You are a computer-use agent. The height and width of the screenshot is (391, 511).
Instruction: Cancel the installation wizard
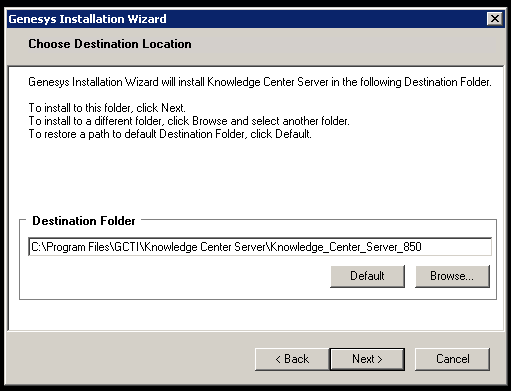click(x=452, y=359)
